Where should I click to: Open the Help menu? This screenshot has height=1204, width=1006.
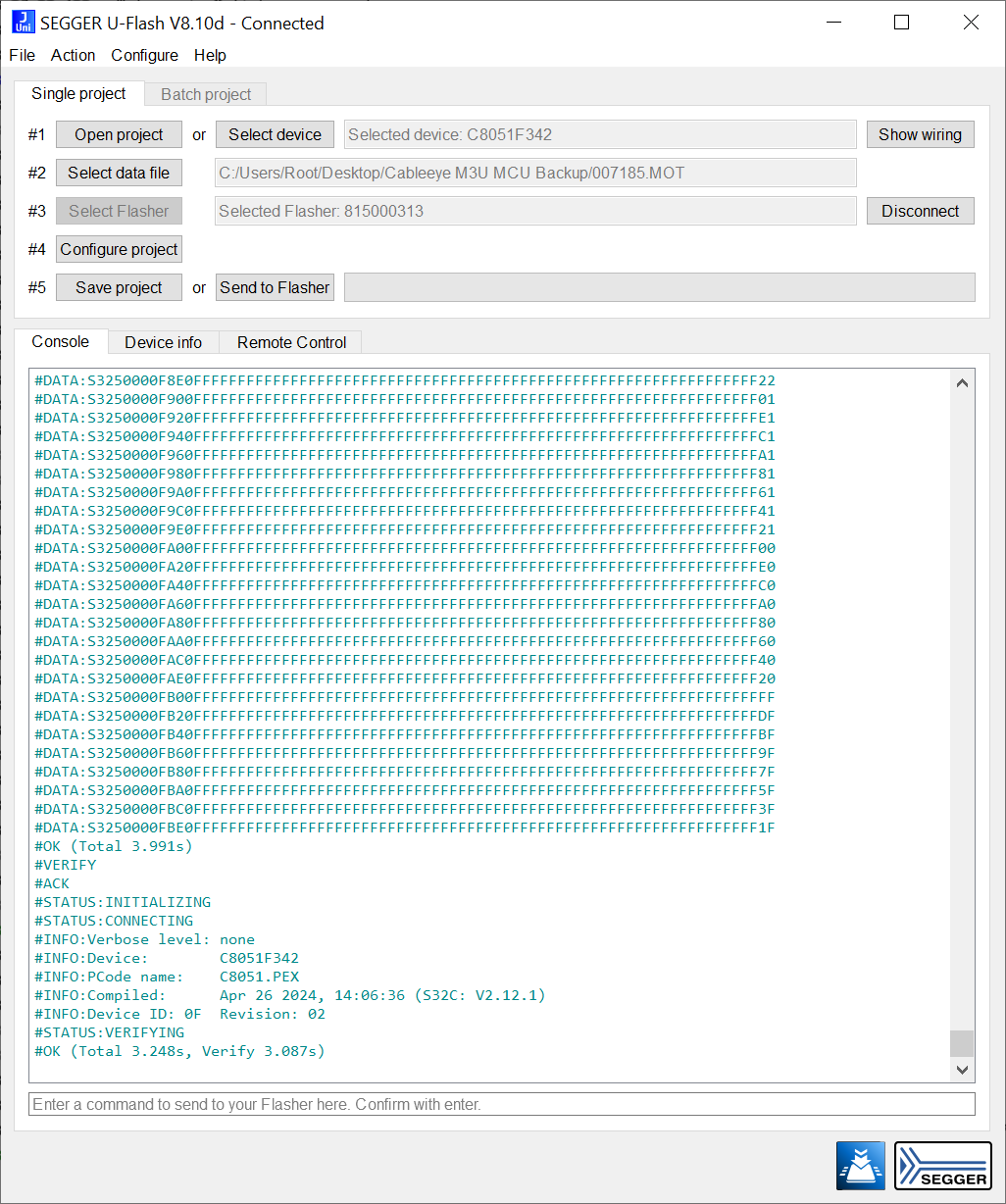[x=210, y=55]
